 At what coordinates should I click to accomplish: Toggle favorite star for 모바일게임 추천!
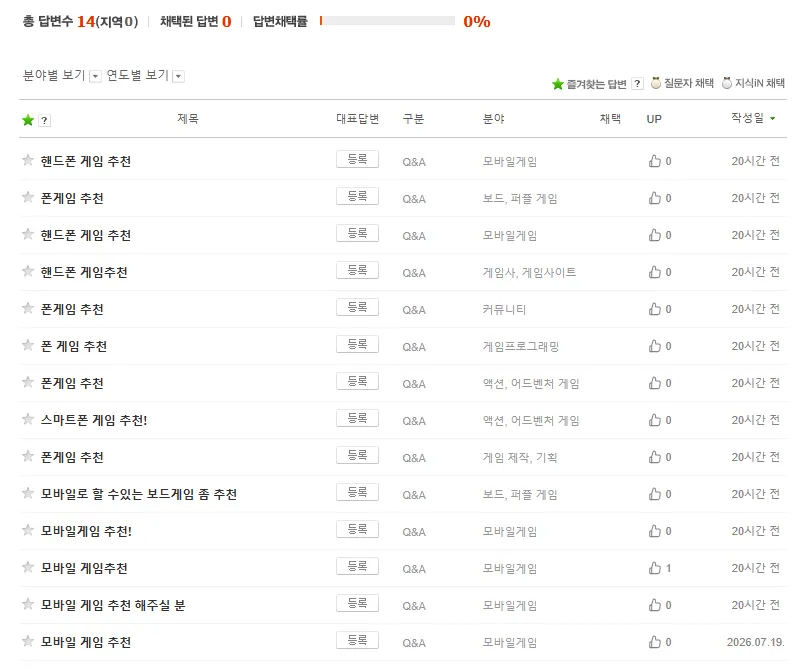click(x=28, y=530)
